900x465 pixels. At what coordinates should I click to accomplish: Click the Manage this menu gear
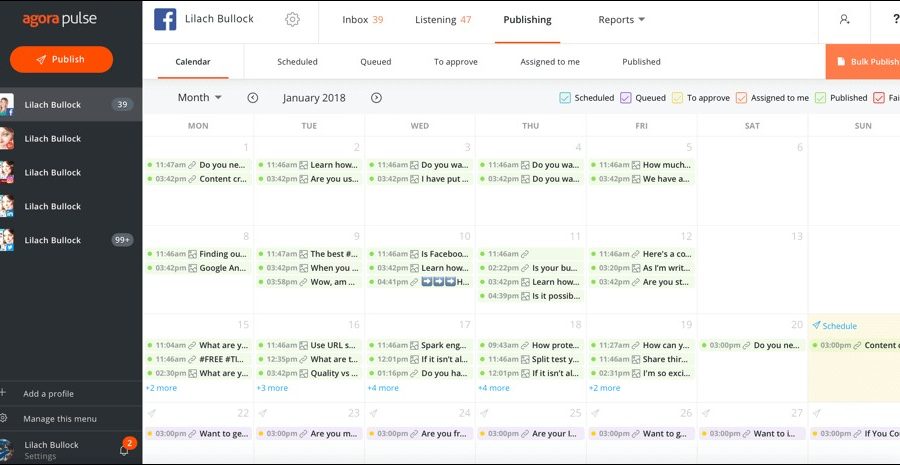point(5,418)
